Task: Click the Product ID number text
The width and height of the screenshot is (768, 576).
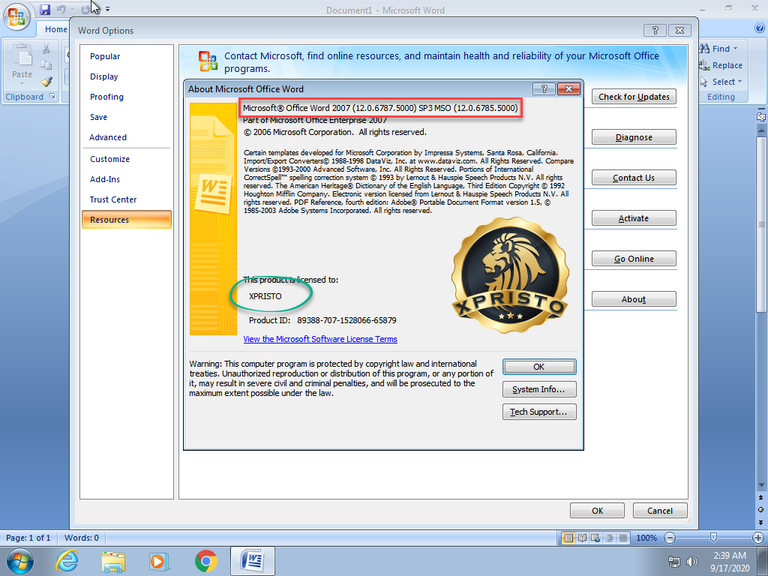Action: pos(347,320)
